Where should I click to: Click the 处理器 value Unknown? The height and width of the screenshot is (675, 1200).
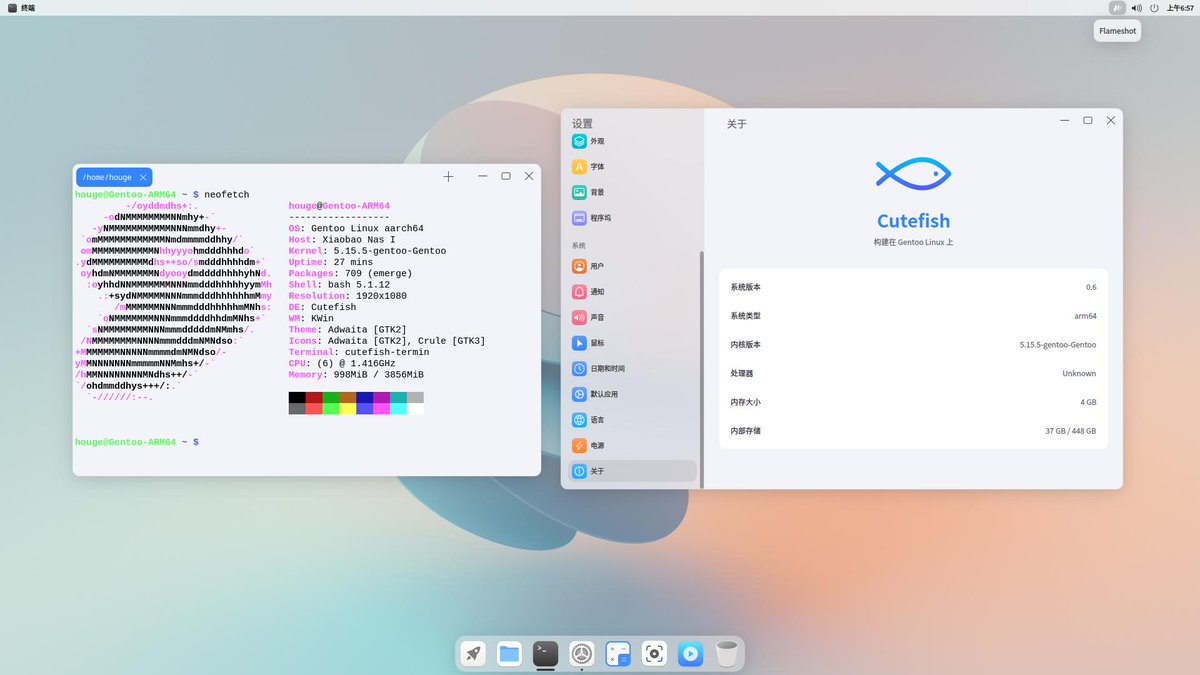coord(1079,373)
